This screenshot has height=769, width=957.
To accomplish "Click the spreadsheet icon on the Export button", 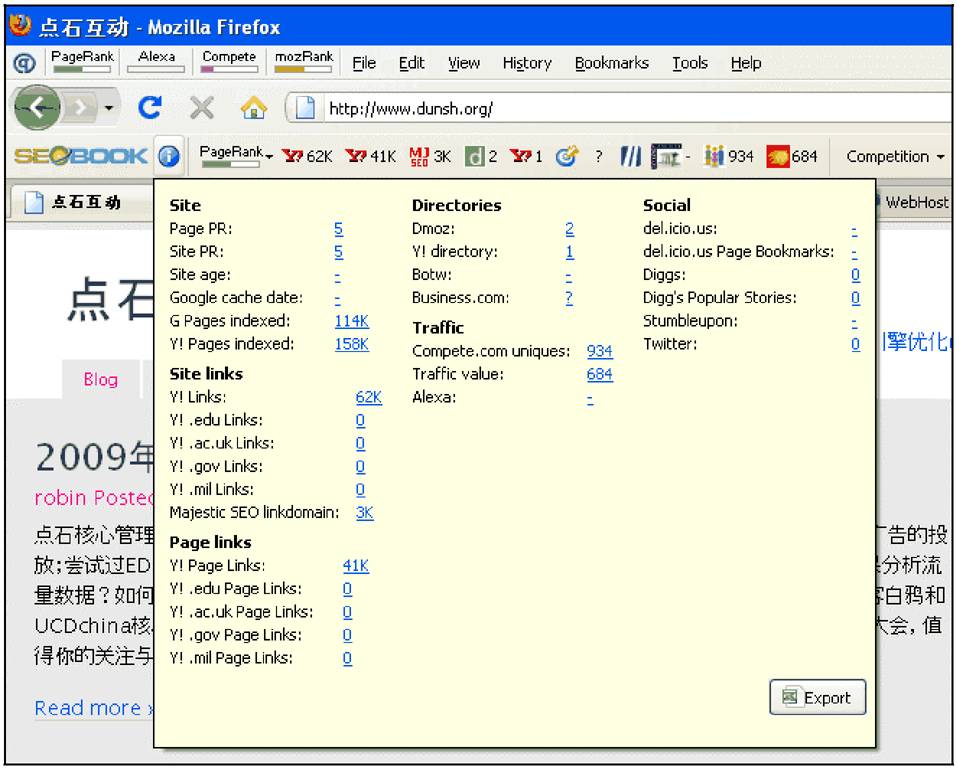I will tap(790, 696).
